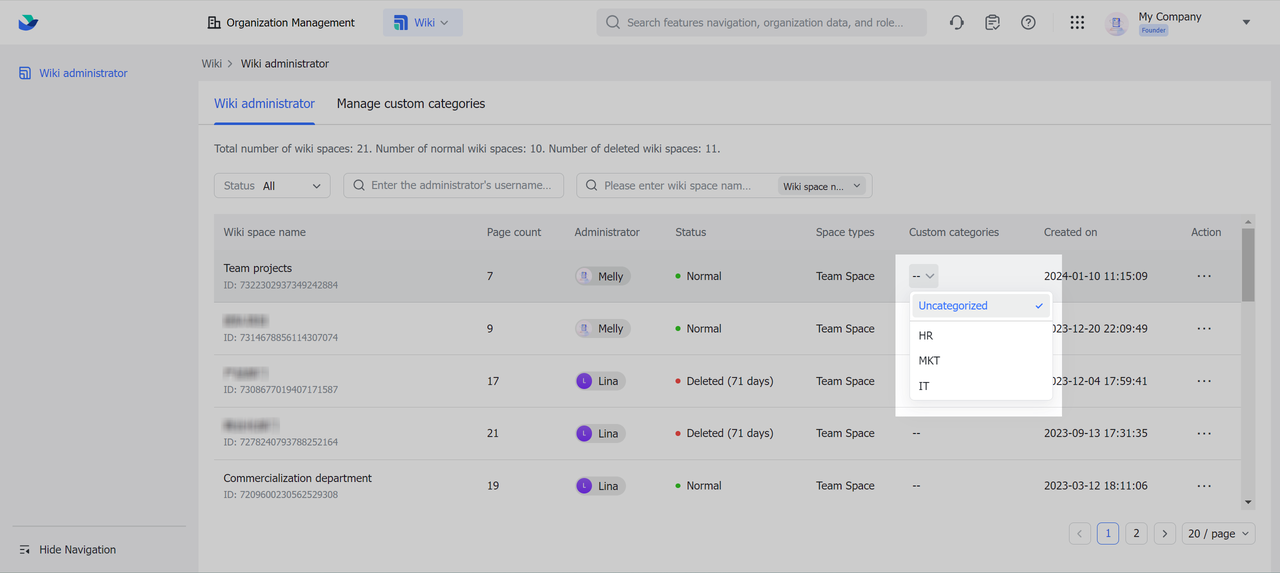This screenshot has width=1280, height=573.
Task: Click the My Company profile avatar
Action: click(x=1117, y=23)
